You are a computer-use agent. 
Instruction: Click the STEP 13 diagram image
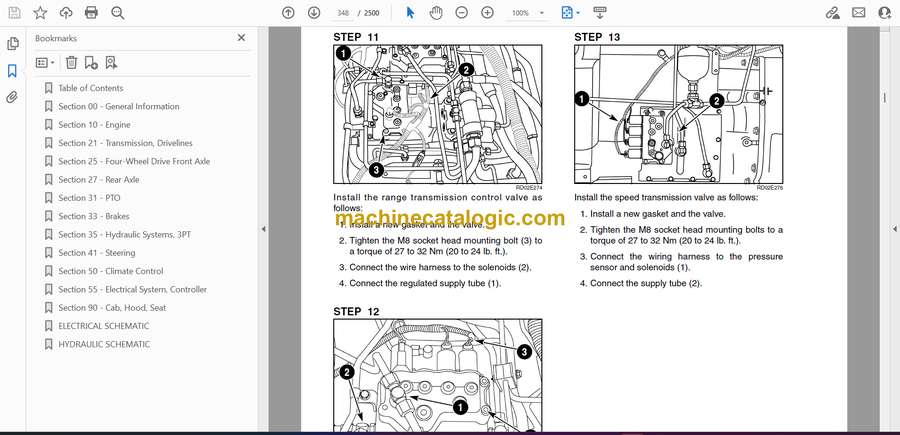click(x=678, y=114)
